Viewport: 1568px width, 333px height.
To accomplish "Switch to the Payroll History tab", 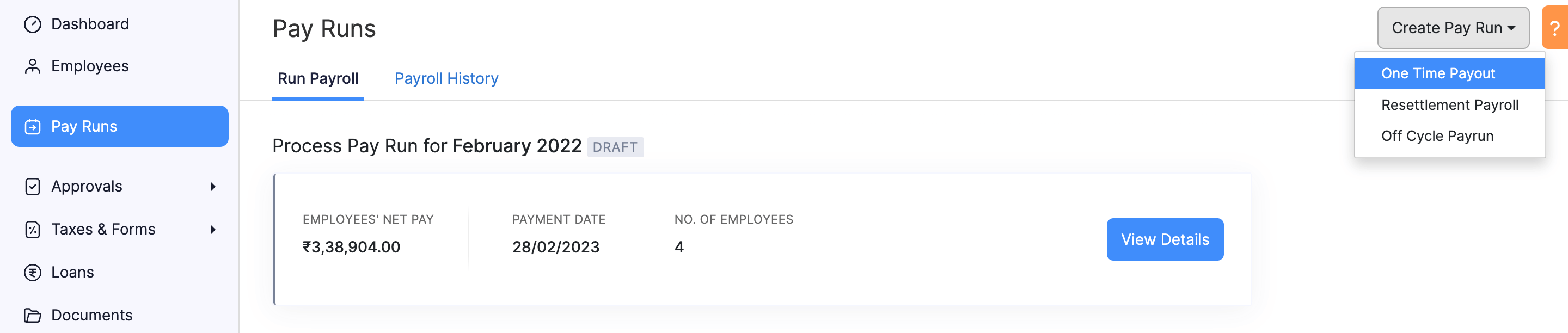I will 446,78.
